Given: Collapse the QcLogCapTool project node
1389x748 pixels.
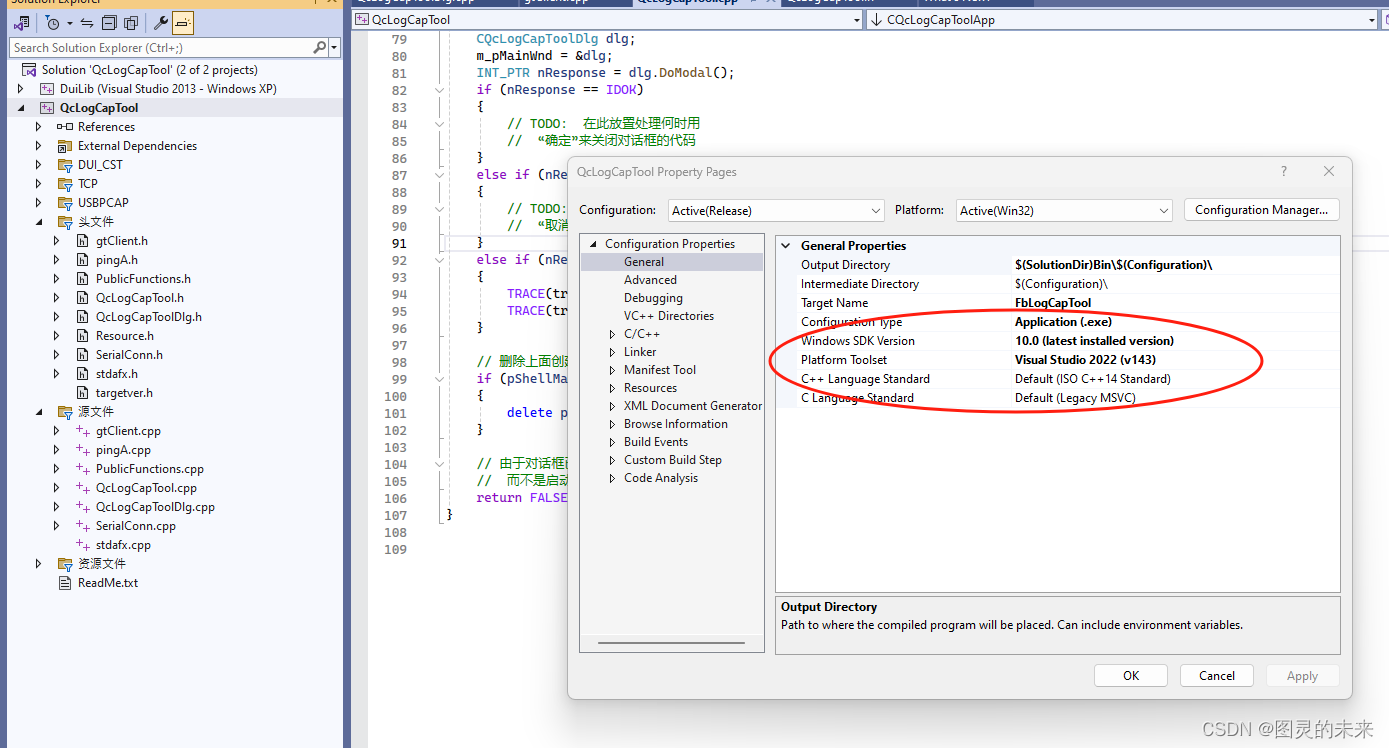Looking at the screenshot, I should coord(21,108).
